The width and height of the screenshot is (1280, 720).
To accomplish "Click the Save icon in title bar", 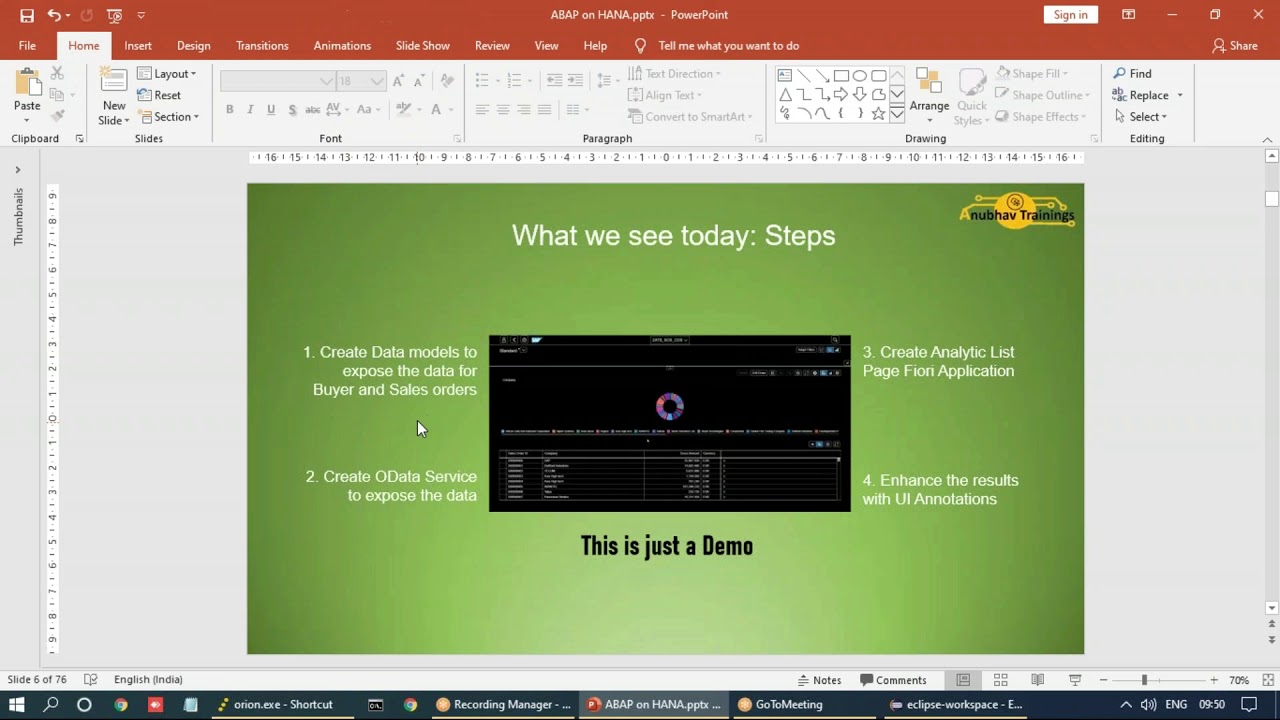I will [x=27, y=15].
